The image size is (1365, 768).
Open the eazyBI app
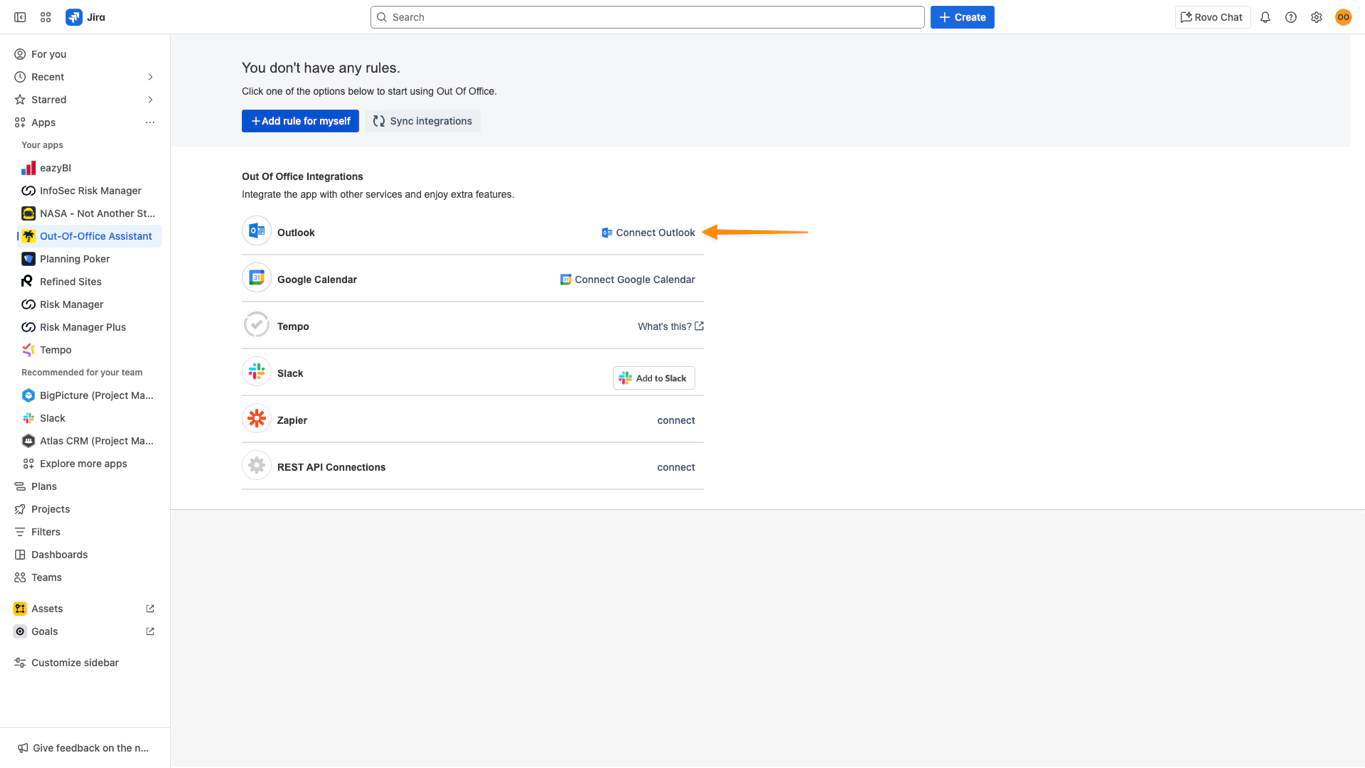(x=55, y=168)
